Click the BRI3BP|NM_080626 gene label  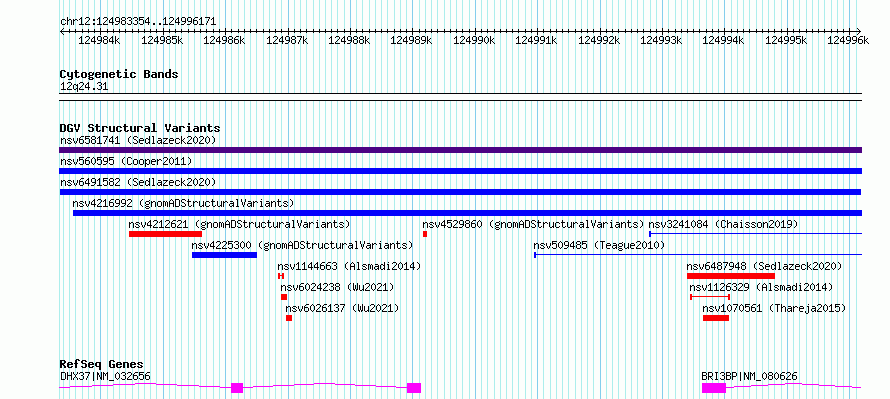point(749,376)
